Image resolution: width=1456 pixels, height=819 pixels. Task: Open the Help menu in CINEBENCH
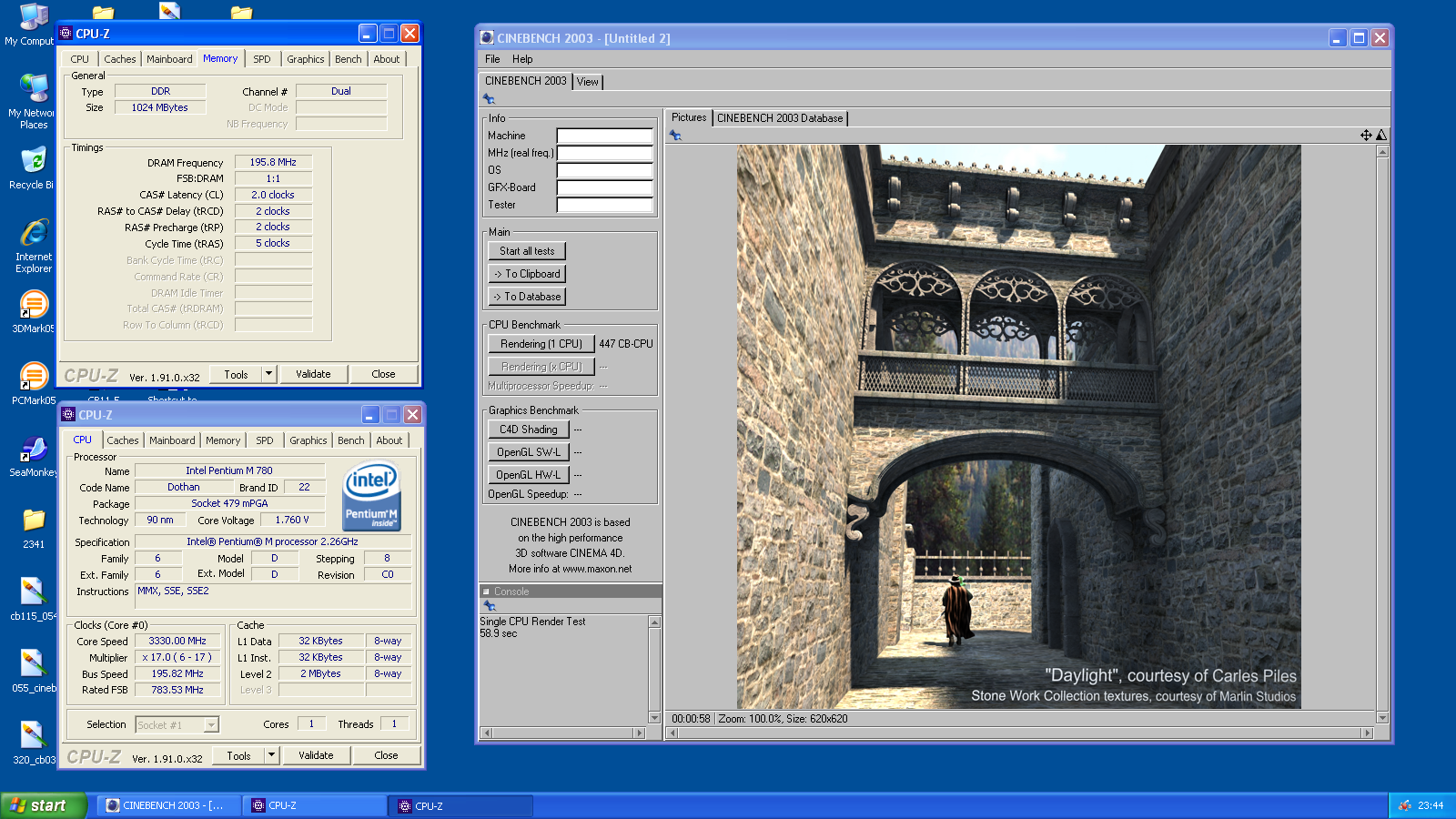coord(522,59)
